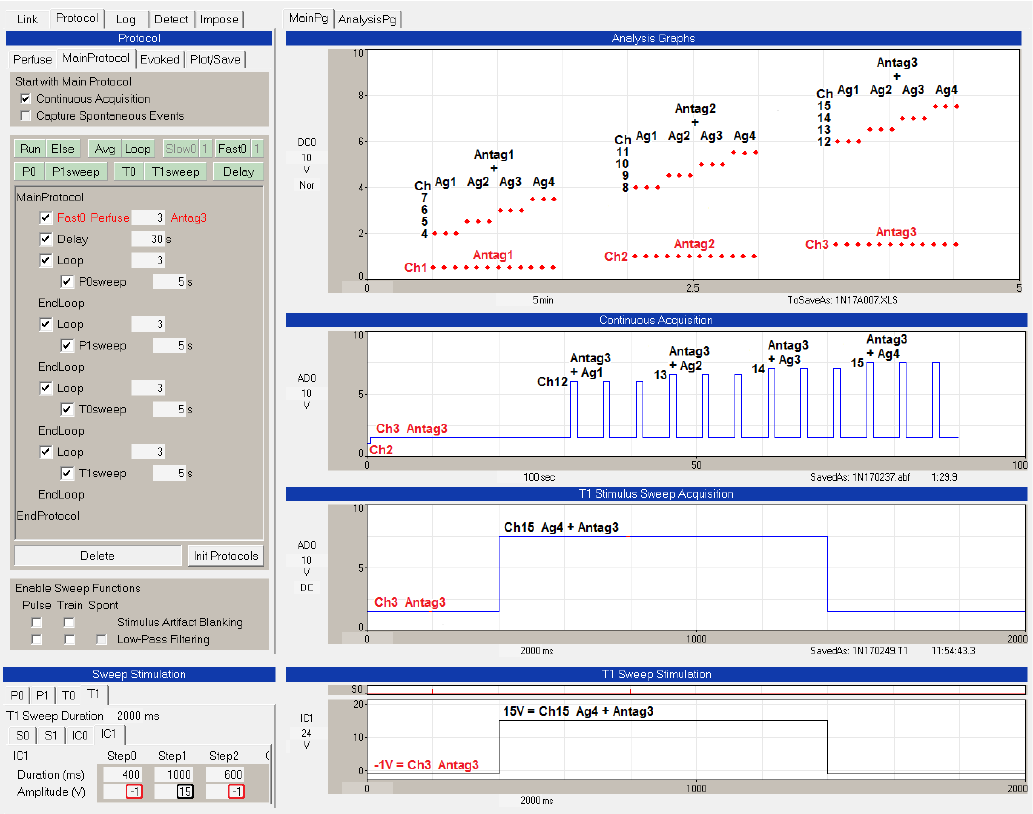Click the green Delay button
The image size is (1033, 814).
click(238, 171)
